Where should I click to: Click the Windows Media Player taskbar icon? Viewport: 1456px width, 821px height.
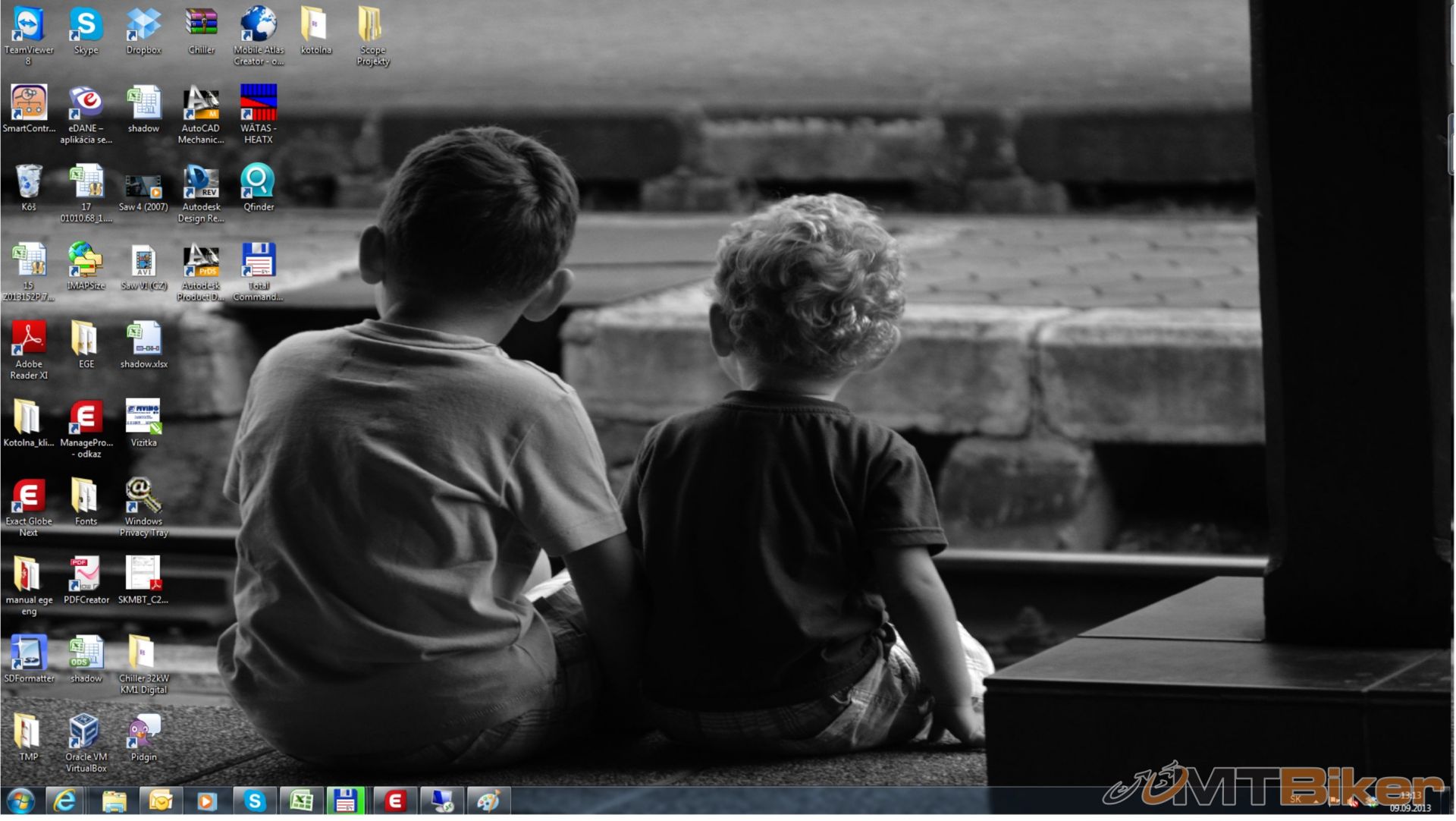[x=206, y=801]
